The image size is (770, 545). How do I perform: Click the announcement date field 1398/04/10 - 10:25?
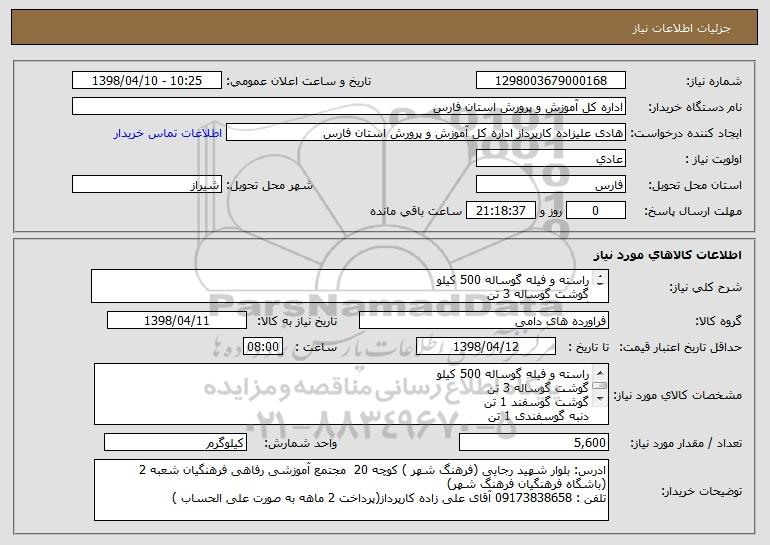(147, 81)
